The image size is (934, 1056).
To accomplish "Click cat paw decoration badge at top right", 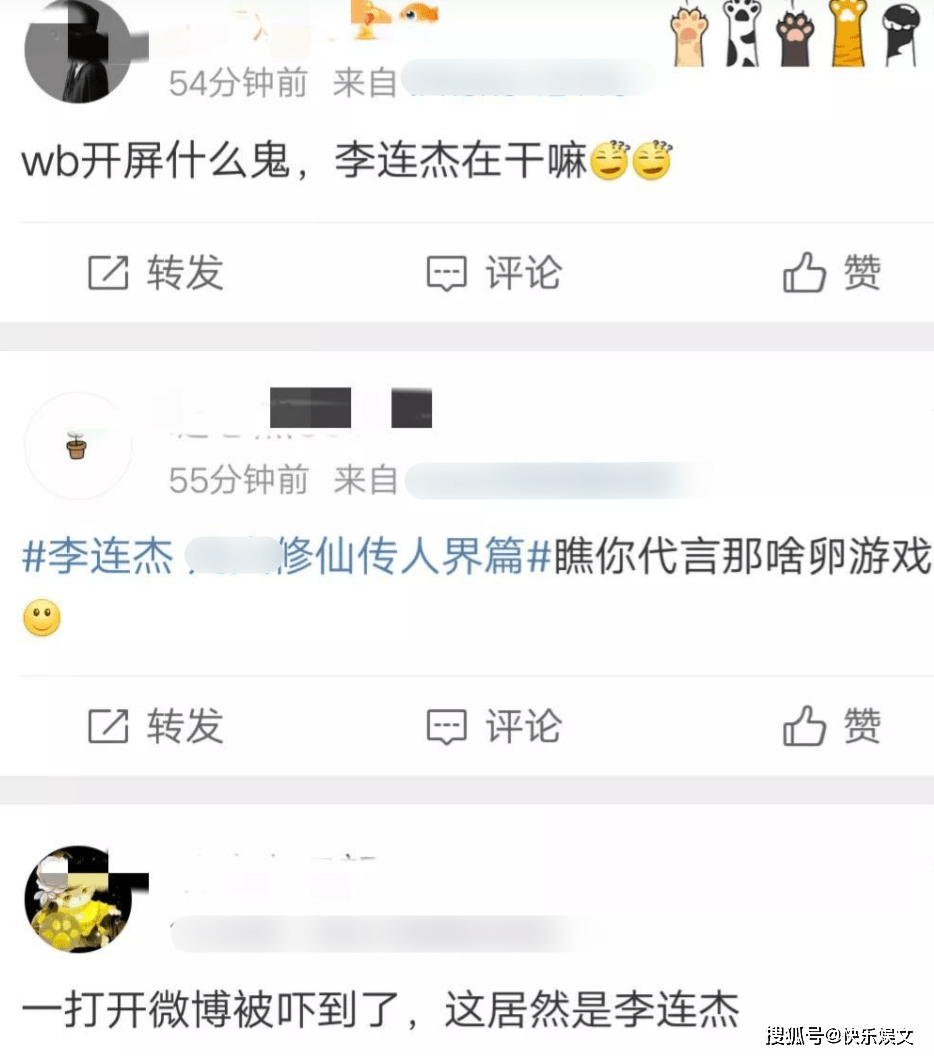I will click(x=796, y=34).
